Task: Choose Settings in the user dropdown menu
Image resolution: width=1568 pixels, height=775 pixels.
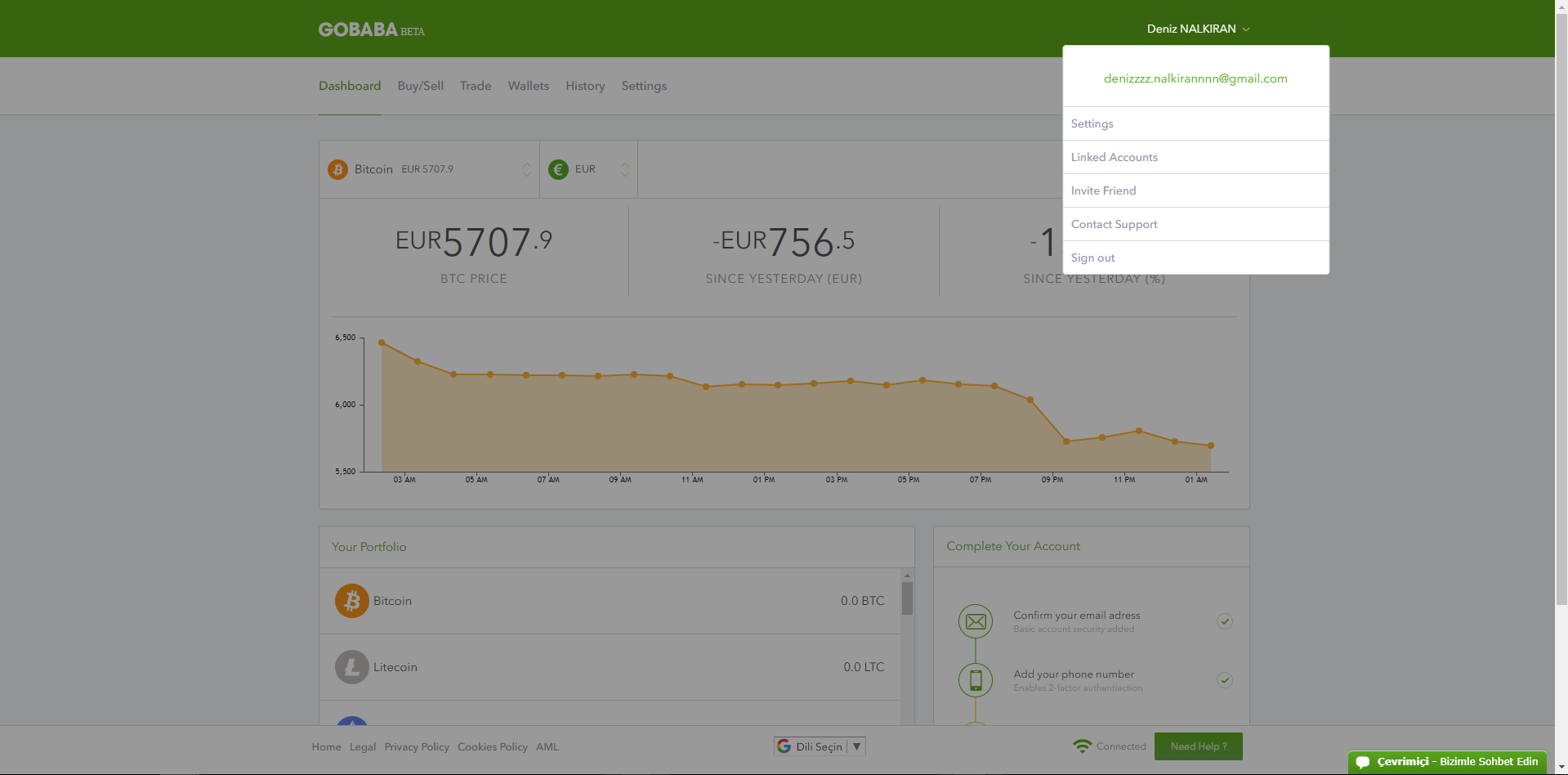Action: 1196,123
